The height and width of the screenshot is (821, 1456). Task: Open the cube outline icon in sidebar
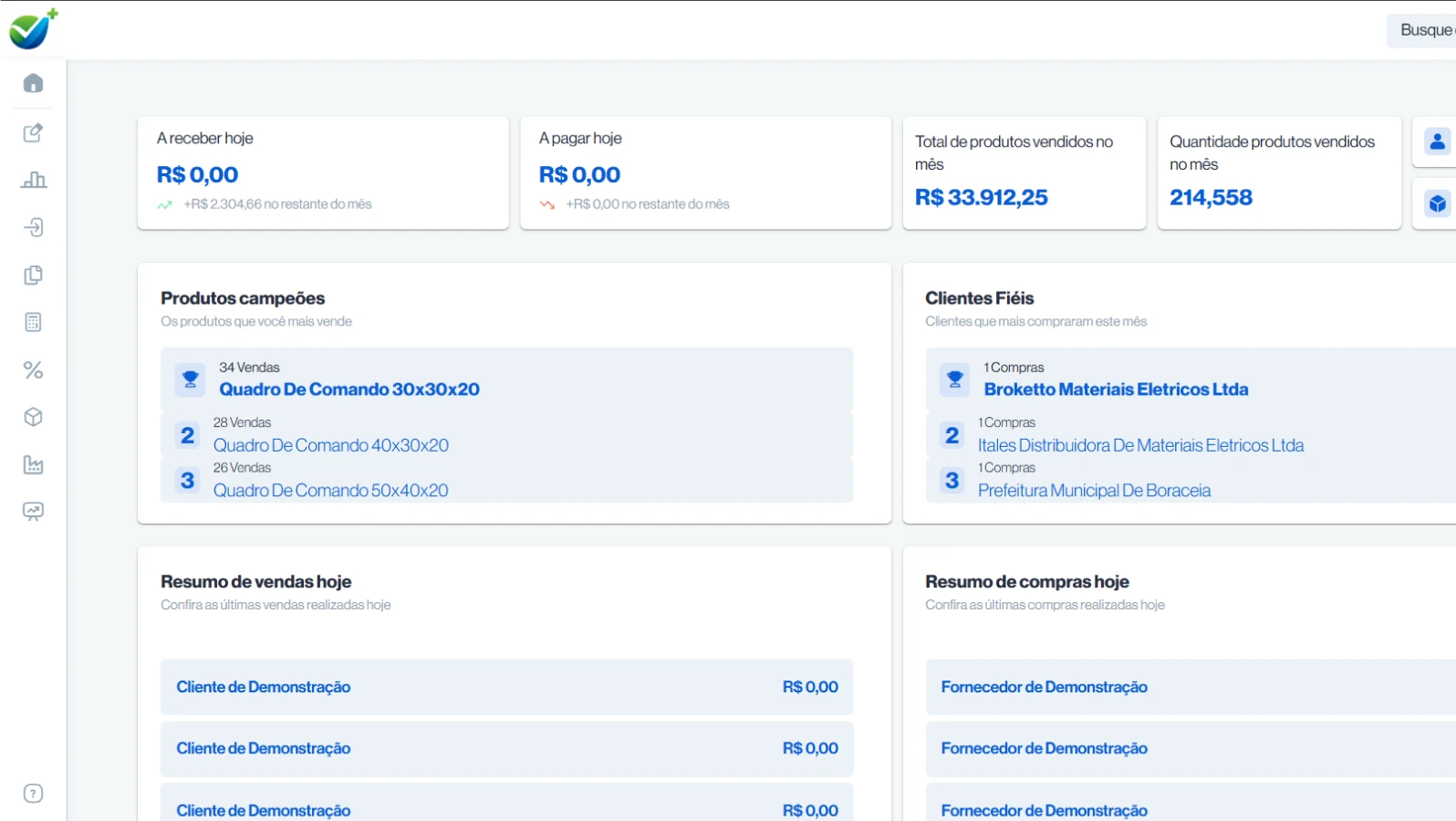(33, 417)
